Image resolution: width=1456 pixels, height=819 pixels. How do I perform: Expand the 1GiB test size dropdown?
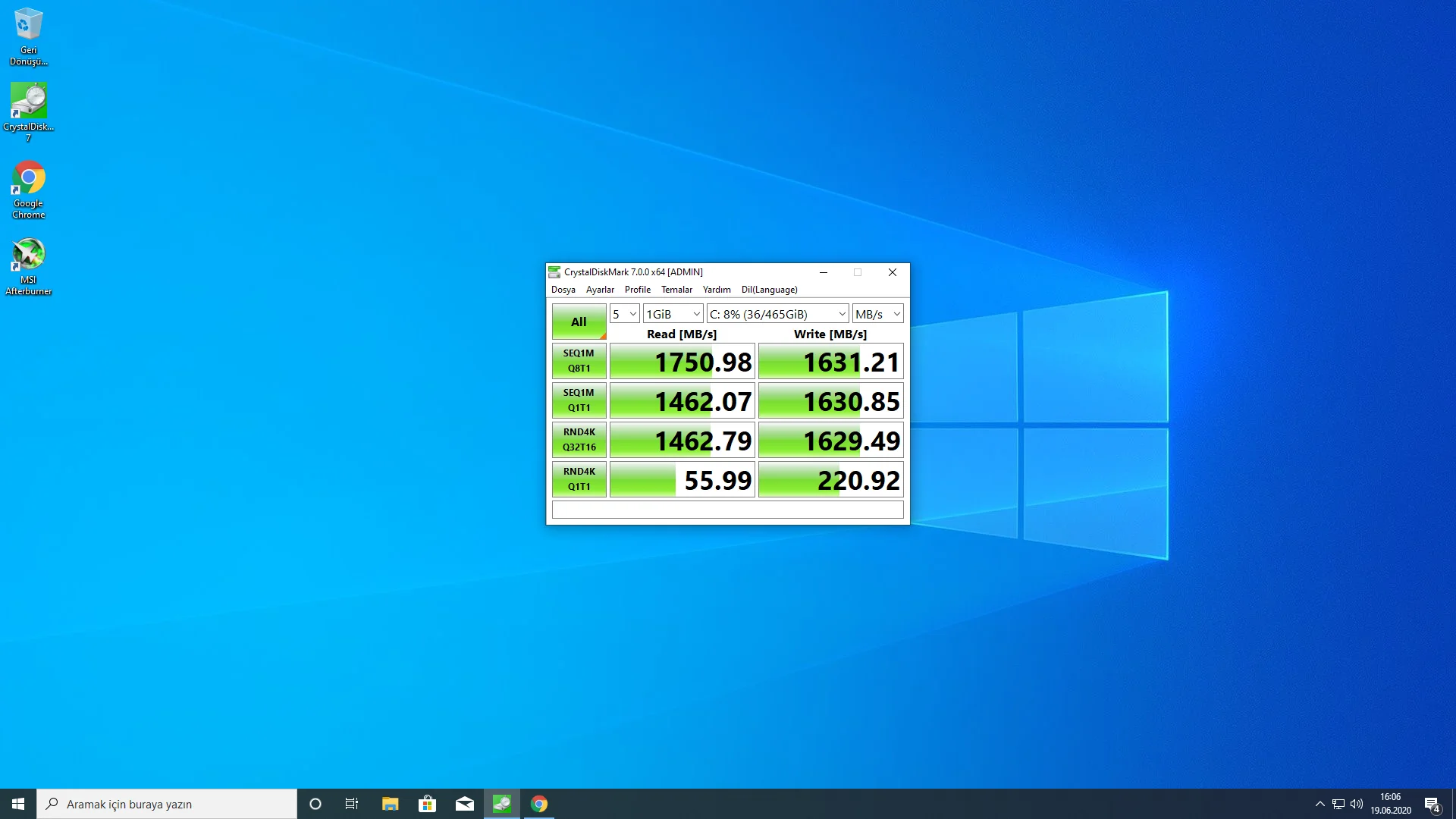(x=673, y=314)
